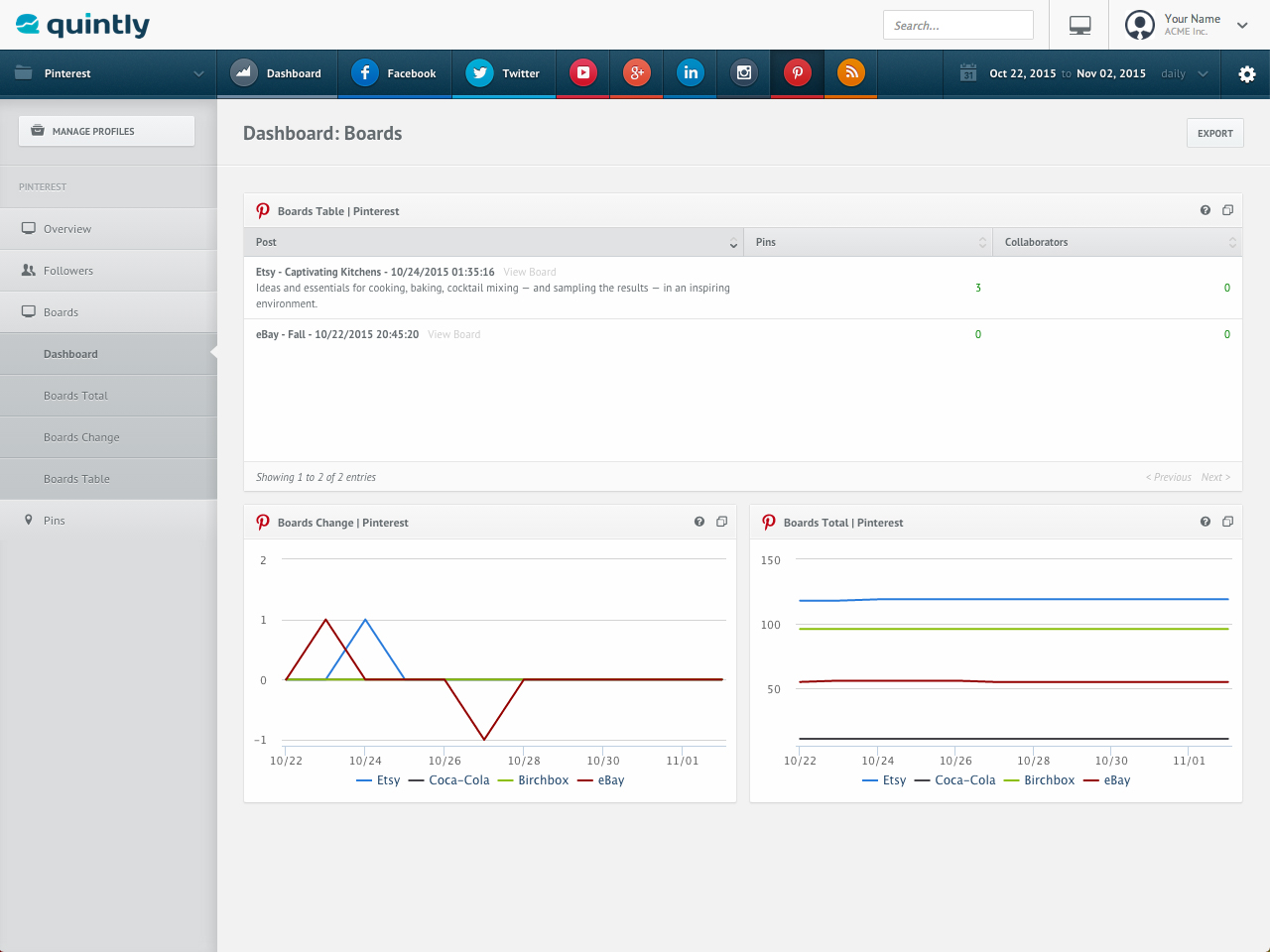Sort table by Collaborators column
Viewport: 1270px width, 952px height.
pos(1117,242)
